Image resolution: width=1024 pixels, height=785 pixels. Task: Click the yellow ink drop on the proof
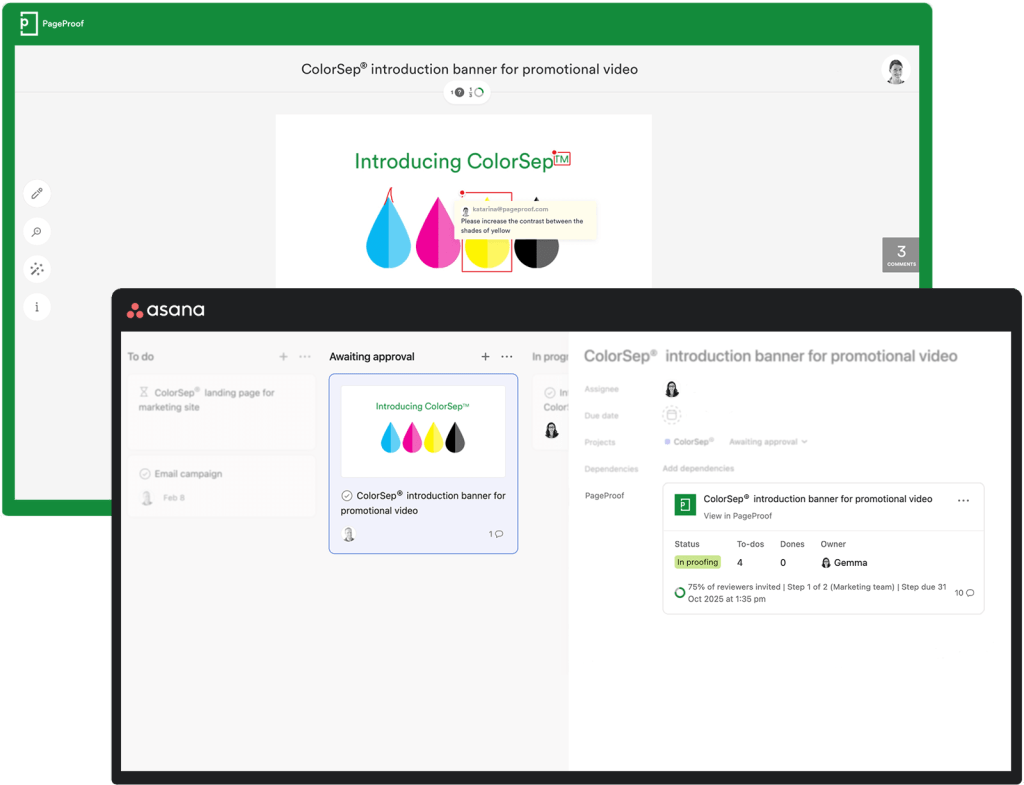(487, 245)
